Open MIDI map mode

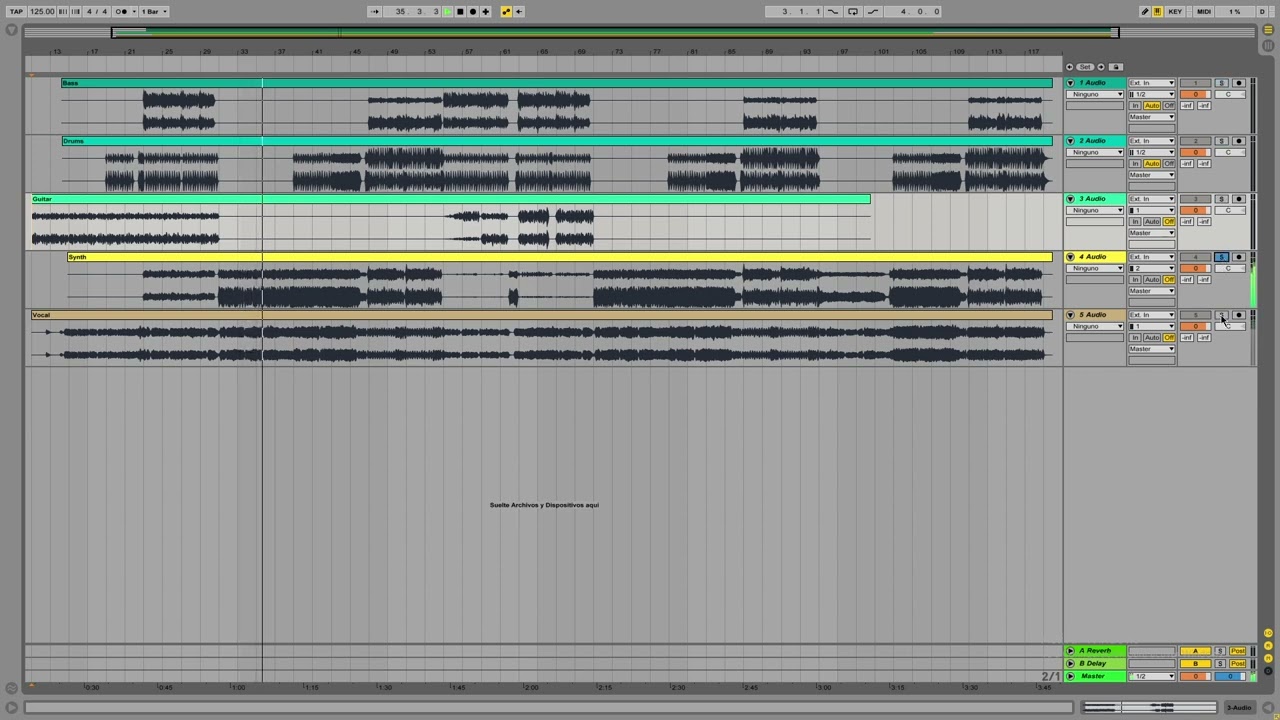[x=1204, y=11]
